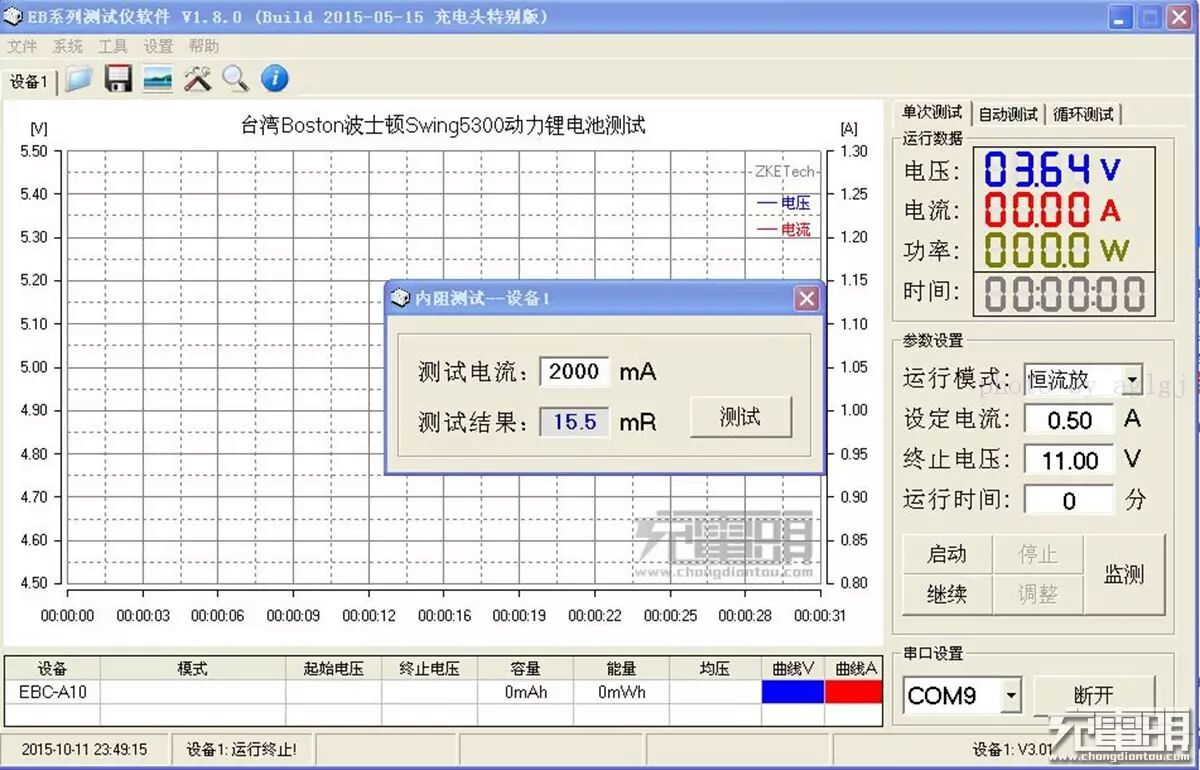This screenshot has height=770, width=1200.
Task: Show info with the blue i icon
Action: coord(275,79)
